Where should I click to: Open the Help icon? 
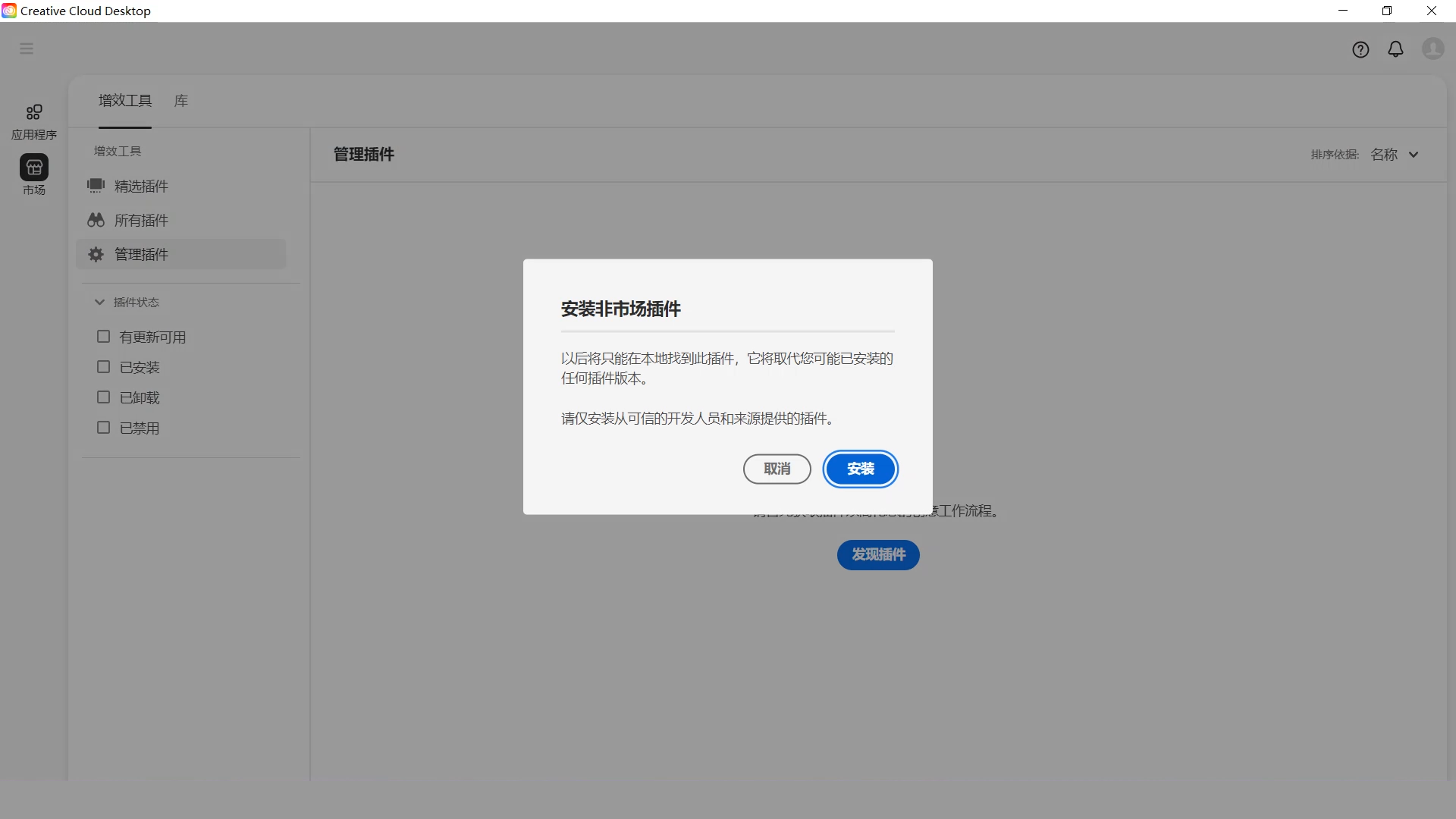click(x=1361, y=49)
